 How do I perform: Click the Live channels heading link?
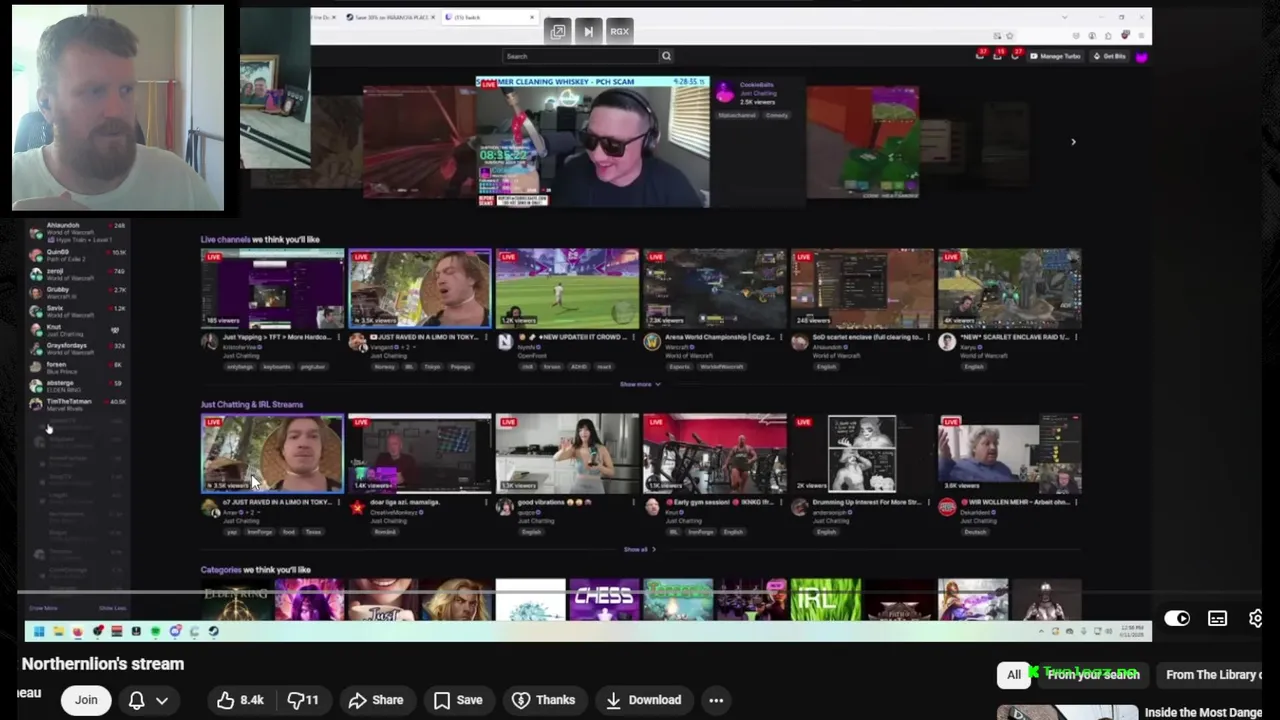225,239
